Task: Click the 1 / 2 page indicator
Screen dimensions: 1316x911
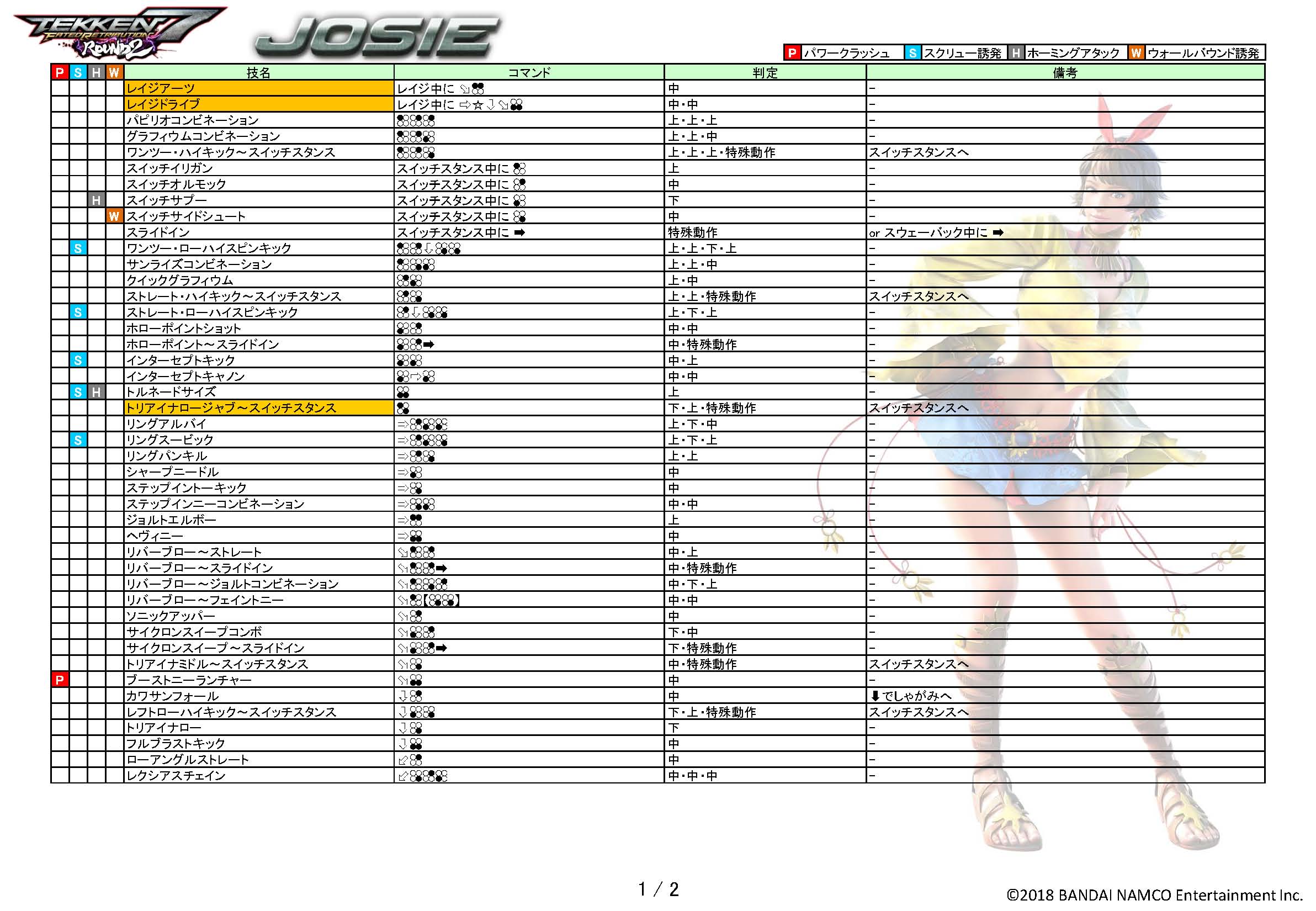Action: click(x=658, y=889)
